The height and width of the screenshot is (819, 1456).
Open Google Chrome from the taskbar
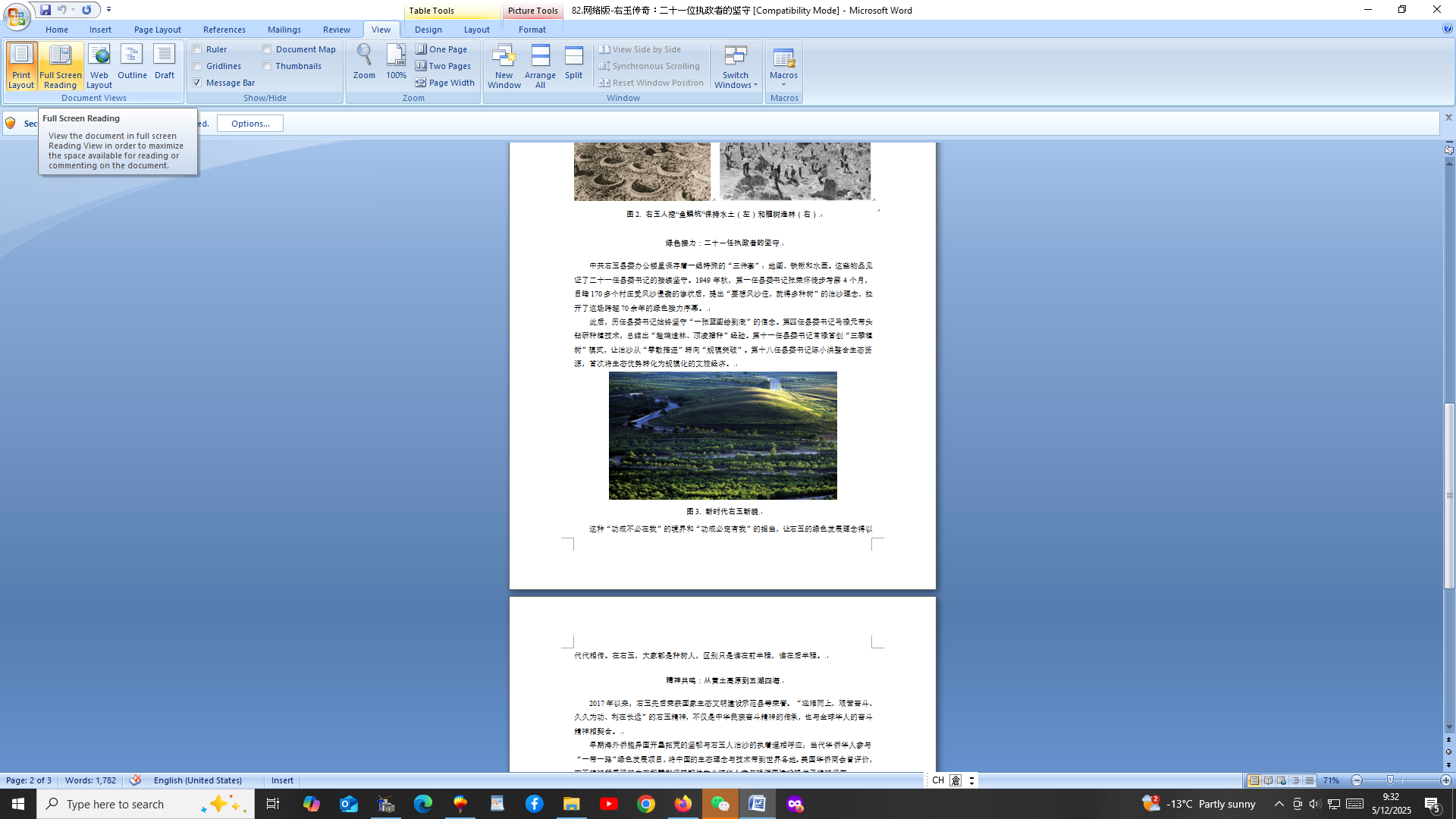(646, 804)
